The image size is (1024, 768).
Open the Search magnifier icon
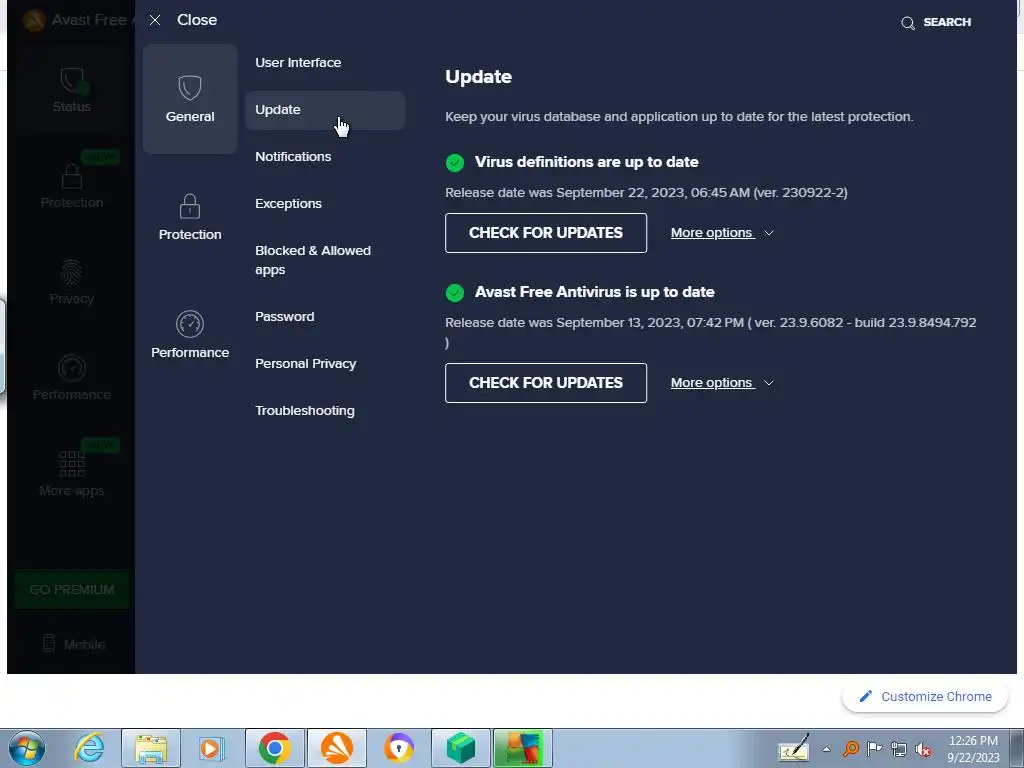point(908,24)
